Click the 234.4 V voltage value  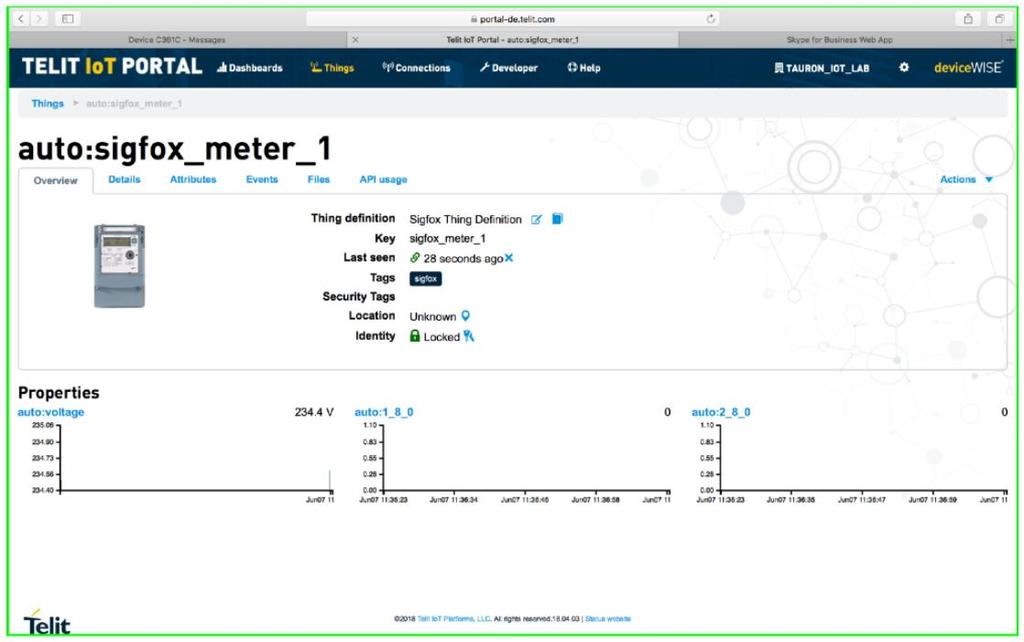(314, 412)
